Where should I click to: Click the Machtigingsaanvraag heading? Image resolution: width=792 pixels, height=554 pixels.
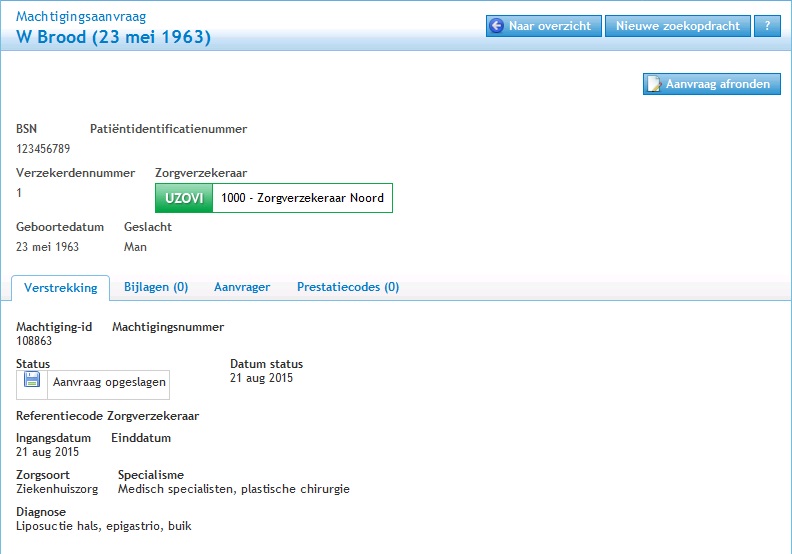[81, 16]
